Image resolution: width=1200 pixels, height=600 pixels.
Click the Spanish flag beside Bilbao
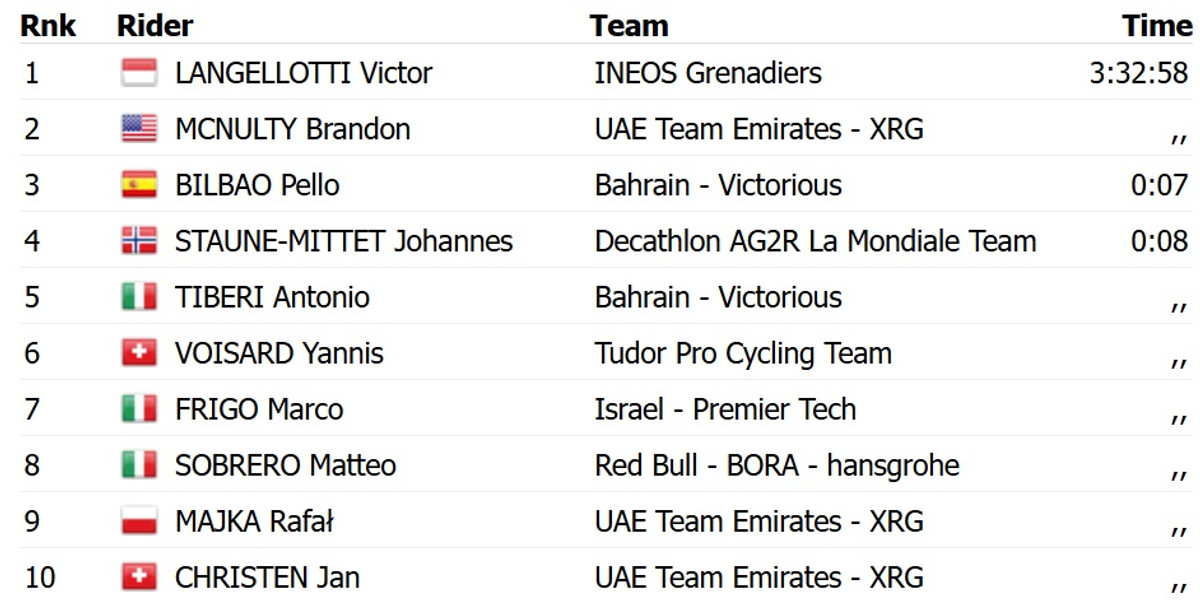(139, 185)
